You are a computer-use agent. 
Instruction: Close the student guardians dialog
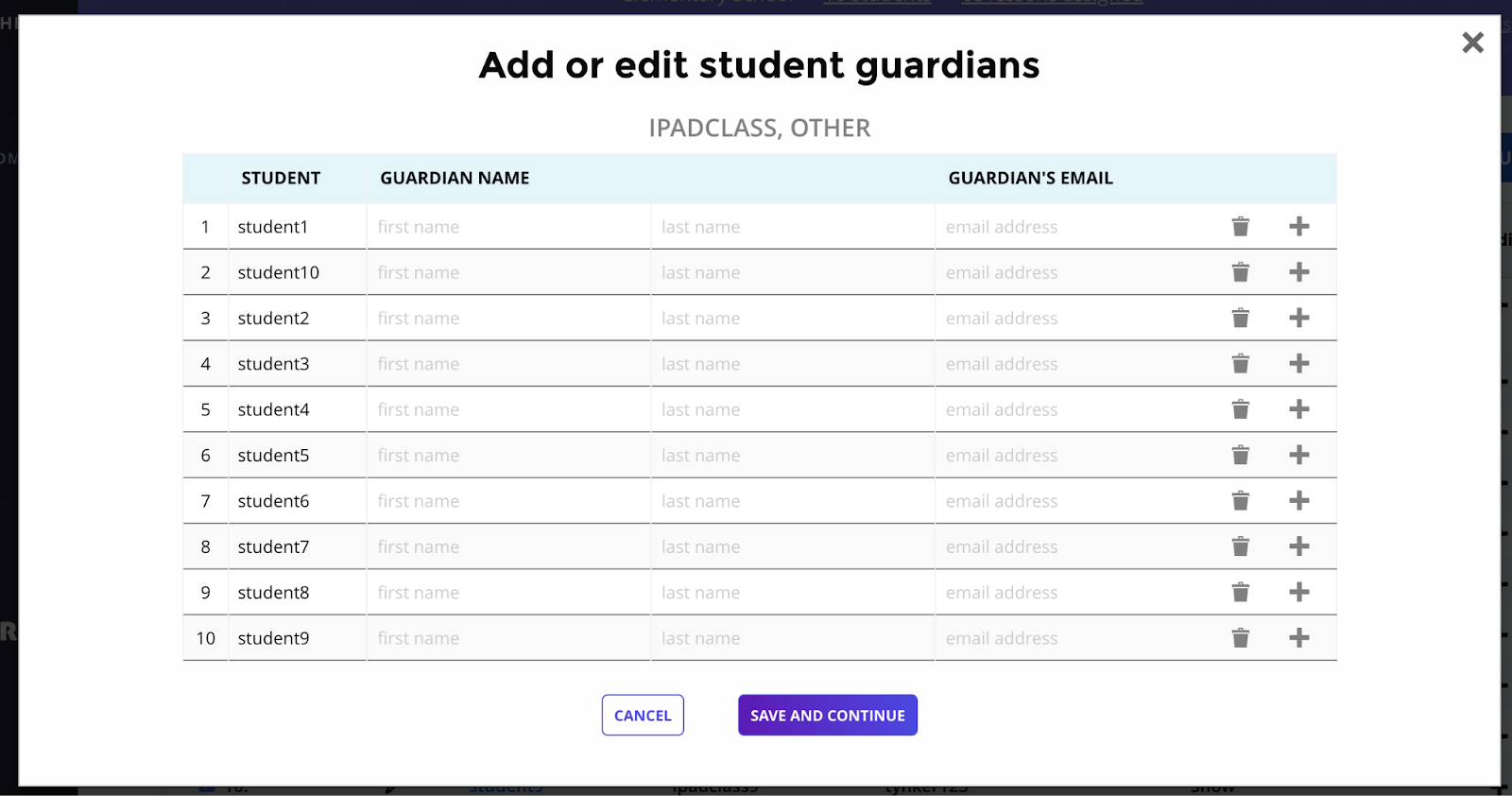click(x=1472, y=43)
